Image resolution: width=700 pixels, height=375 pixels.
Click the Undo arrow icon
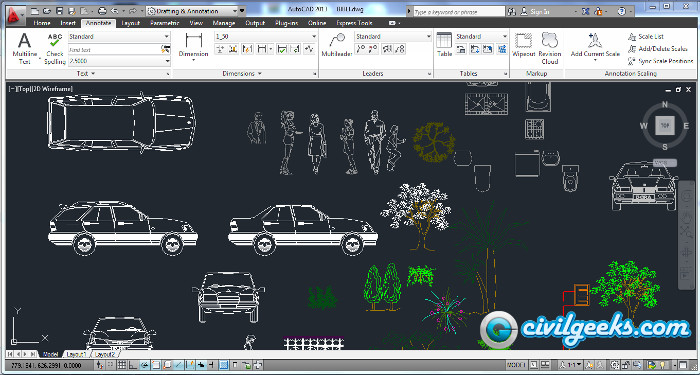pyautogui.click(x=114, y=11)
